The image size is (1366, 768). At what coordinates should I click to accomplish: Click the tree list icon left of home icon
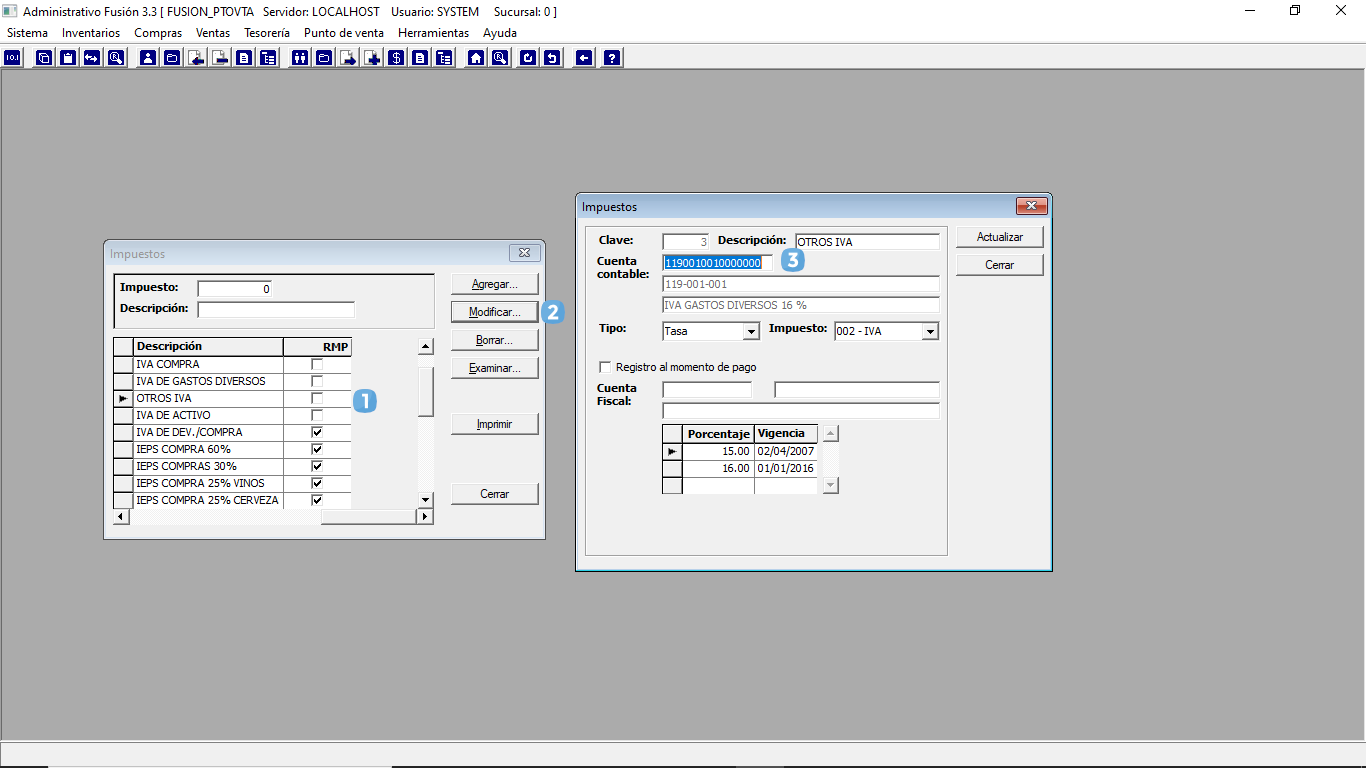click(444, 57)
